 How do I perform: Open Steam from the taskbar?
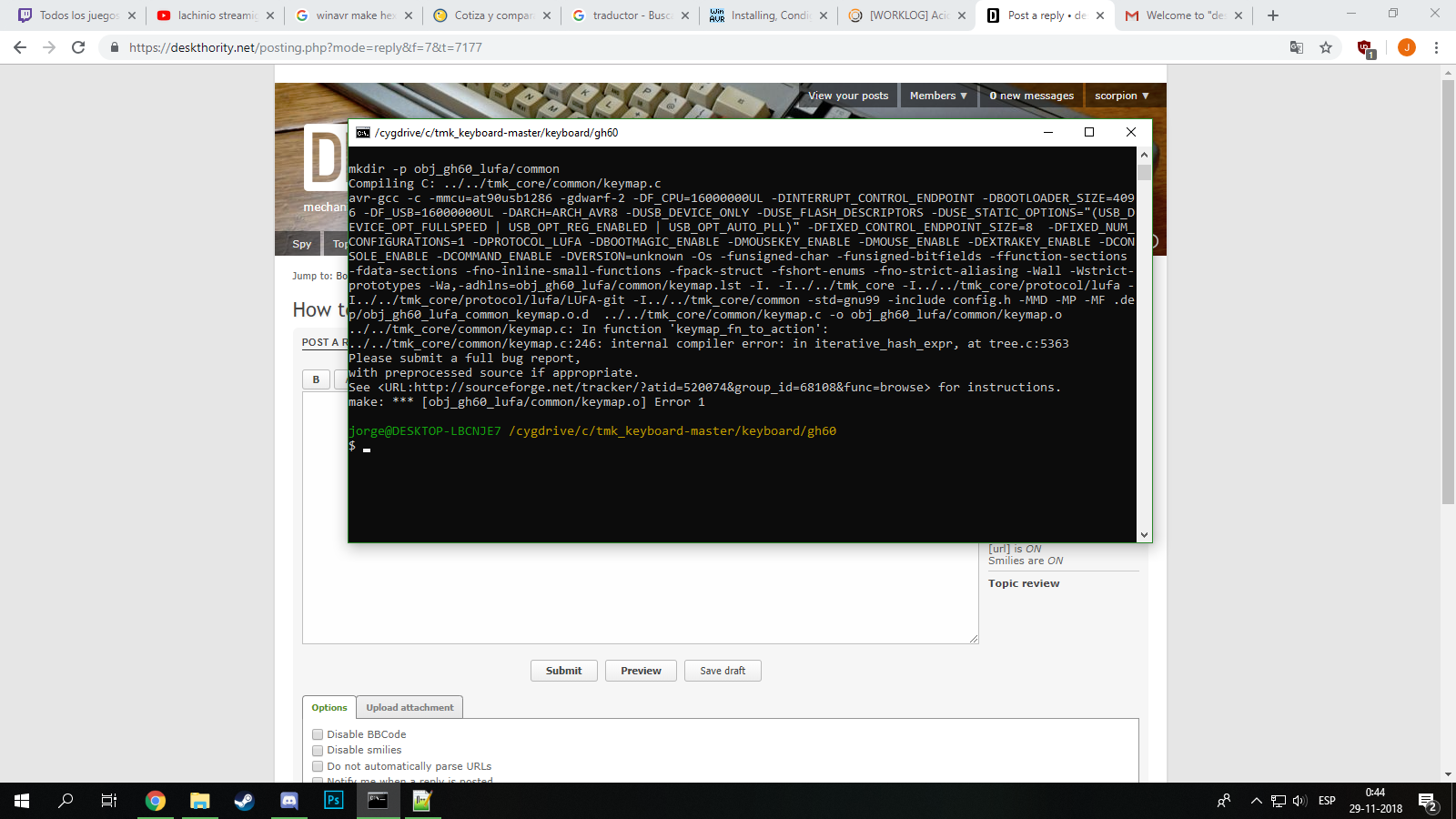(244, 801)
